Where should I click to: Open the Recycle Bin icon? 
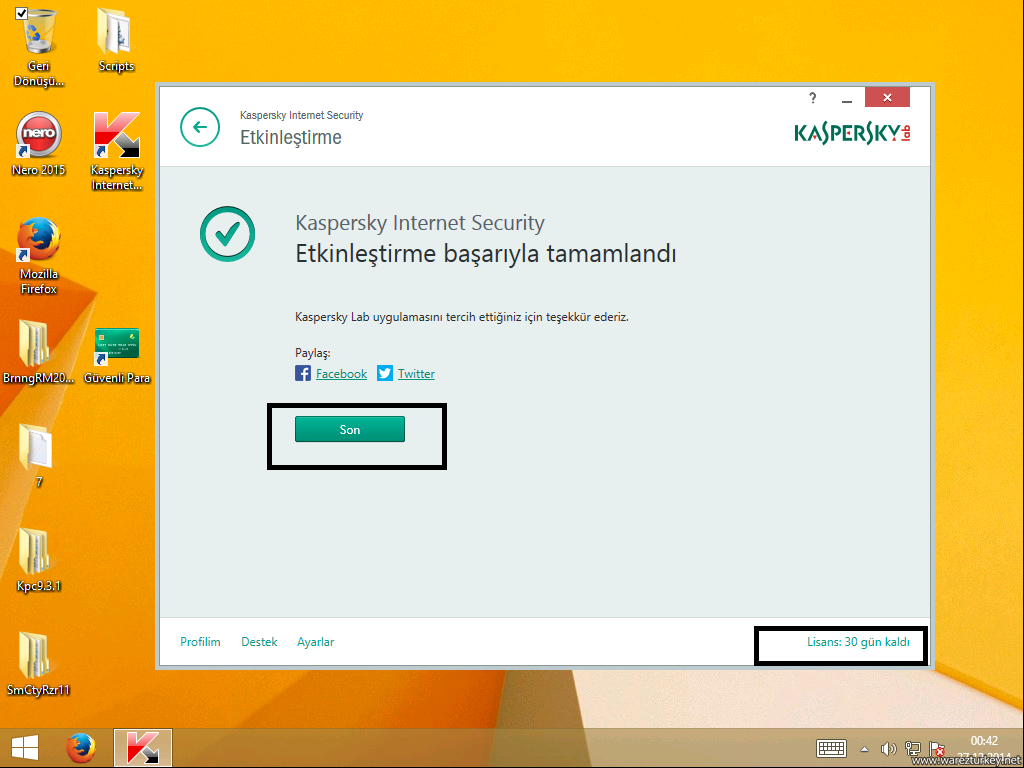[x=39, y=34]
